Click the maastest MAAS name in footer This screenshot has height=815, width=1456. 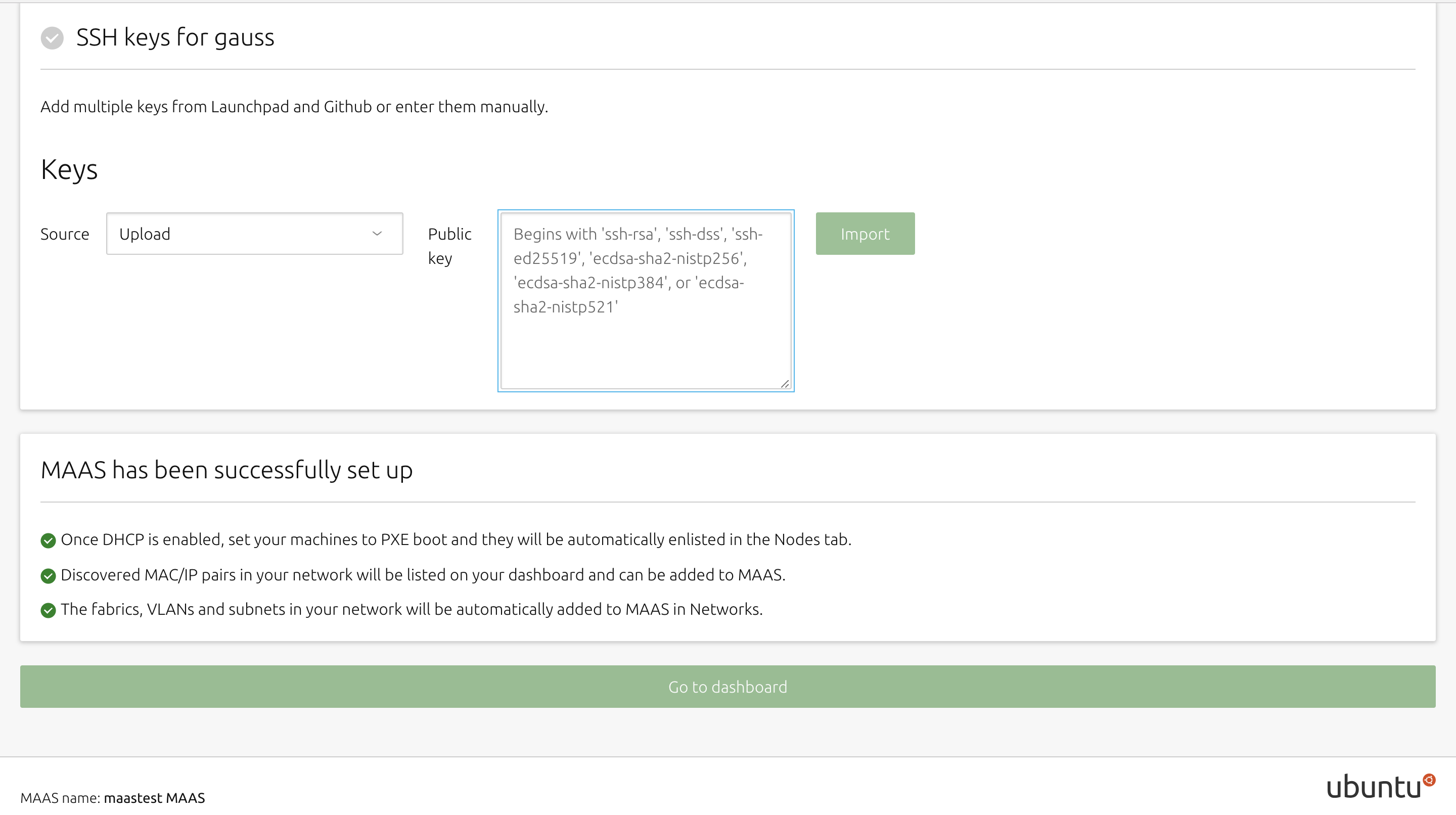click(154, 797)
